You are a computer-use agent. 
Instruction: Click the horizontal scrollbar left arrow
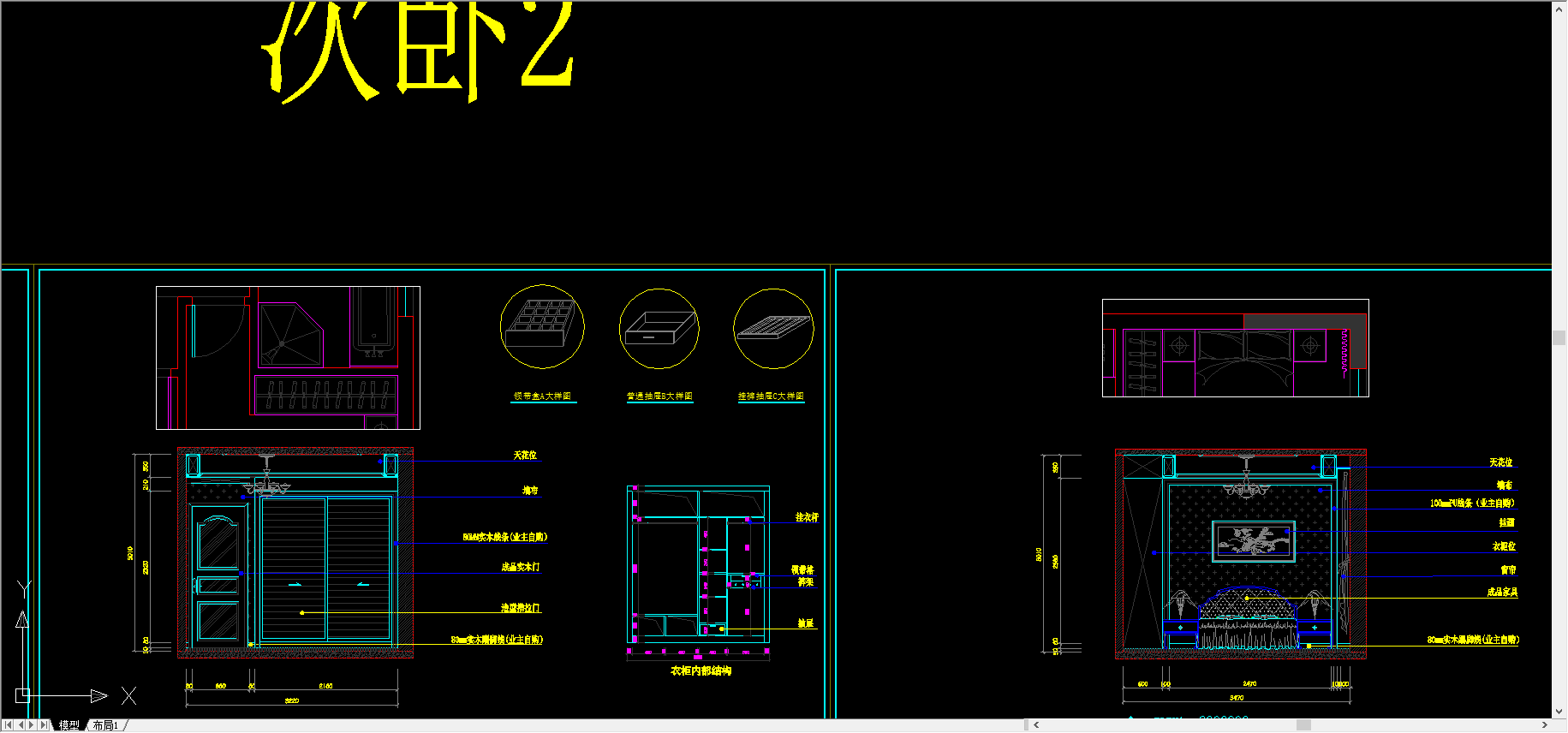pyautogui.click(x=1036, y=725)
